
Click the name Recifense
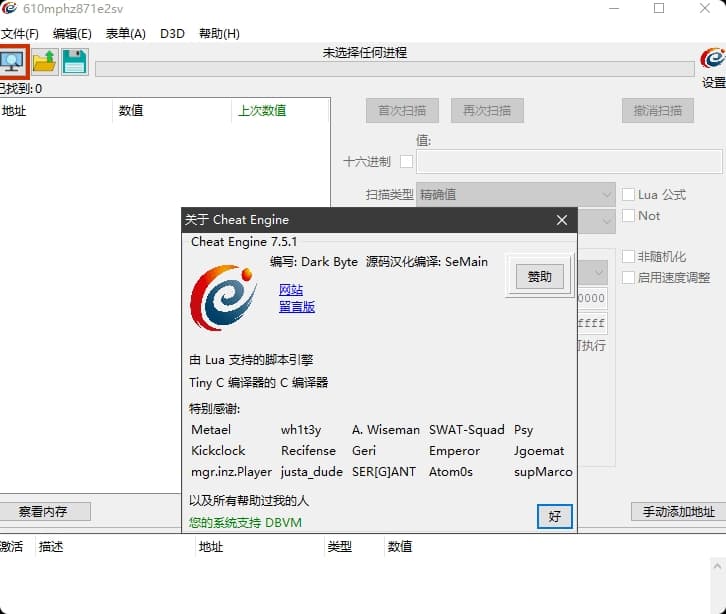pyautogui.click(x=308, y=451)
